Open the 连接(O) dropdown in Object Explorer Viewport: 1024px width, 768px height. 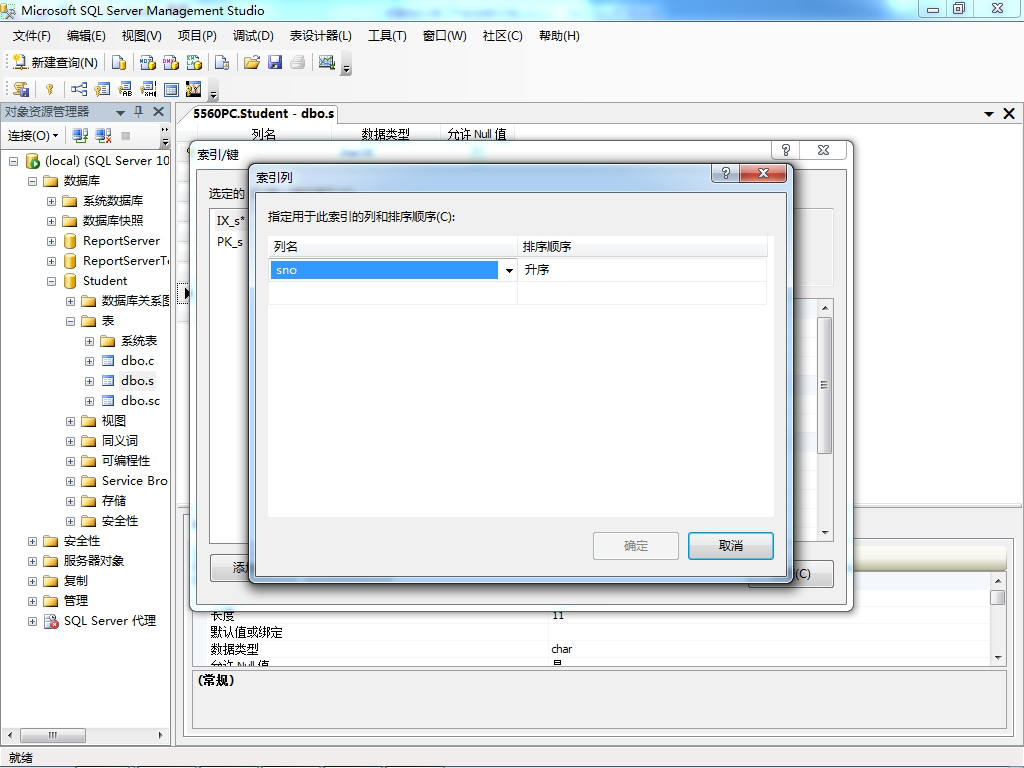(33, 135)
